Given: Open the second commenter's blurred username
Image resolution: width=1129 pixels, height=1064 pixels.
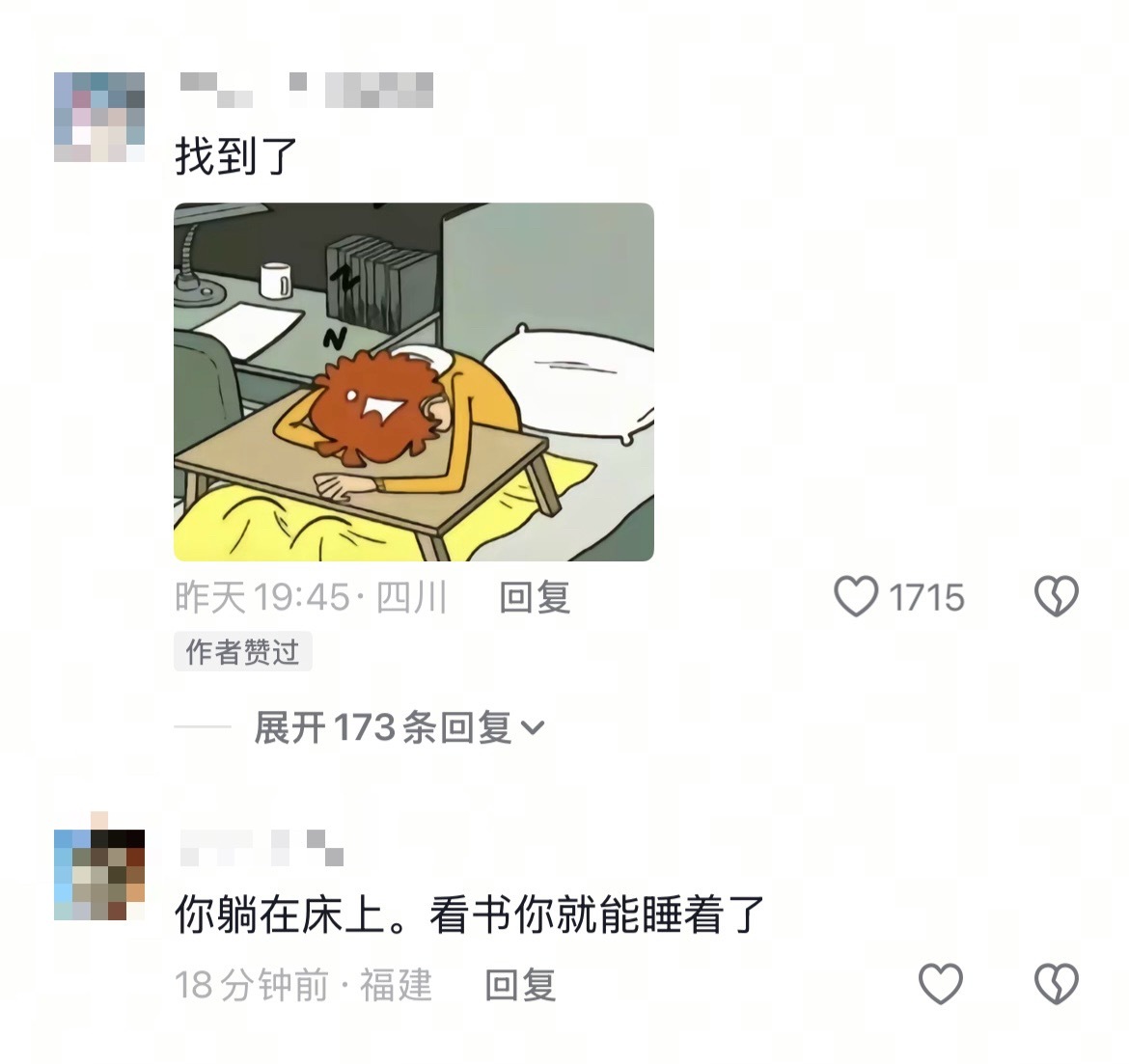Looking at the screenshot, I should (262, 847).
